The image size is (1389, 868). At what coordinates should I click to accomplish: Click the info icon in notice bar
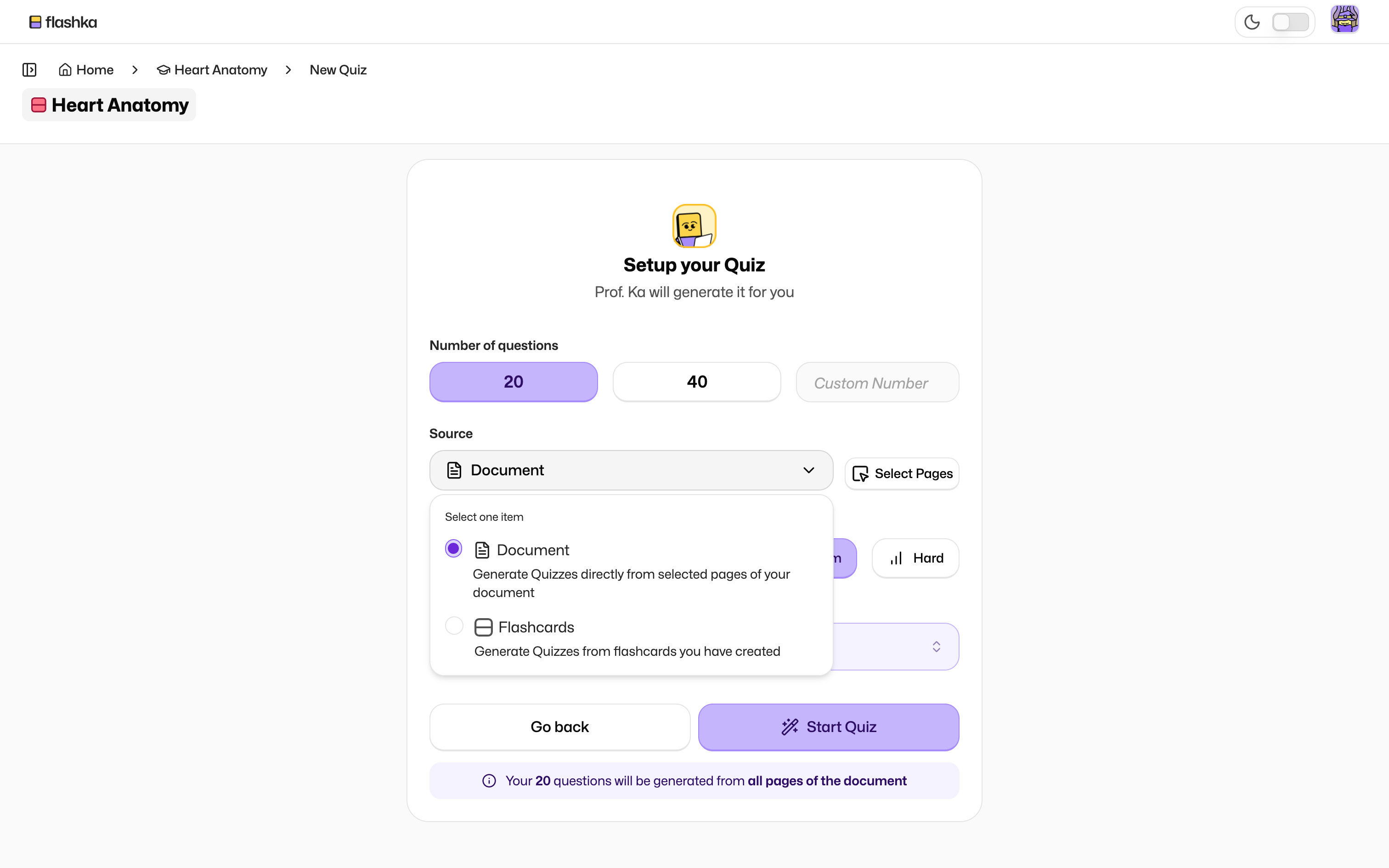click(x=489, y=781)
